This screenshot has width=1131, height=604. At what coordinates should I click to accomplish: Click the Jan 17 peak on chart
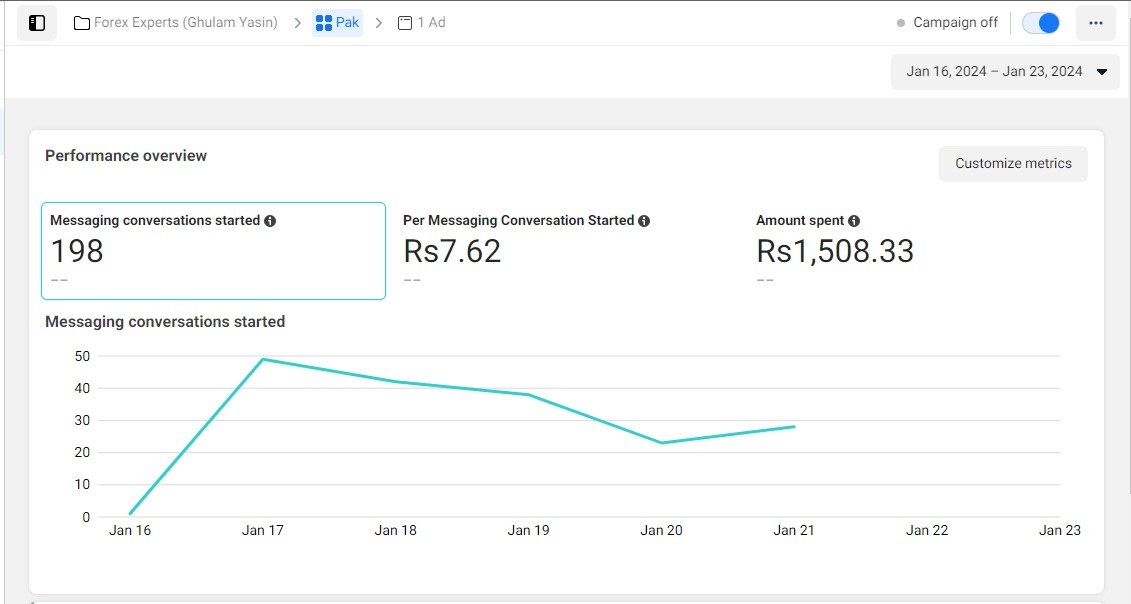coord(263,359)
